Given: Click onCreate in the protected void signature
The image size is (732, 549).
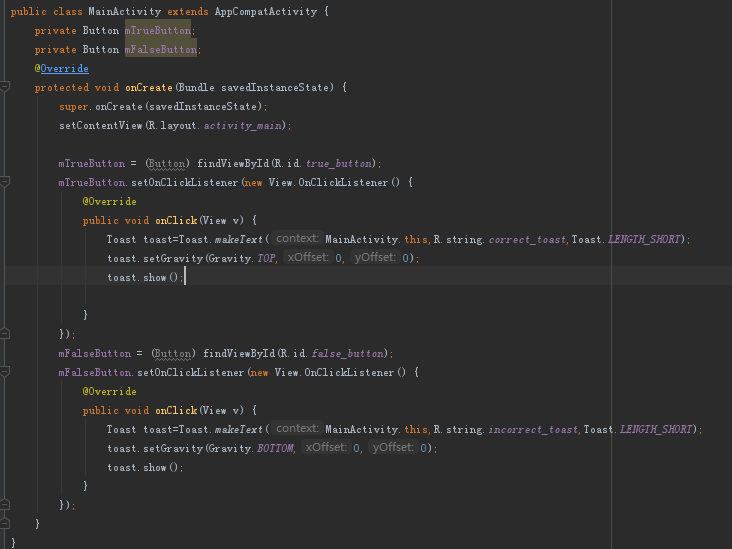Looking at the screenshot, I should tap(149, 88).
